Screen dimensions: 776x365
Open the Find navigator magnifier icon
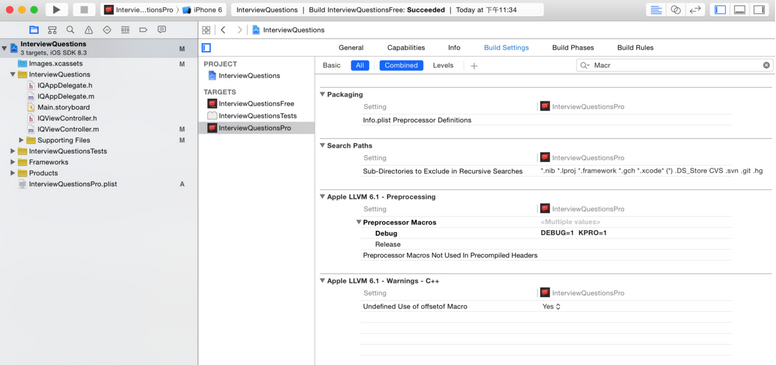tap(70, 30)
